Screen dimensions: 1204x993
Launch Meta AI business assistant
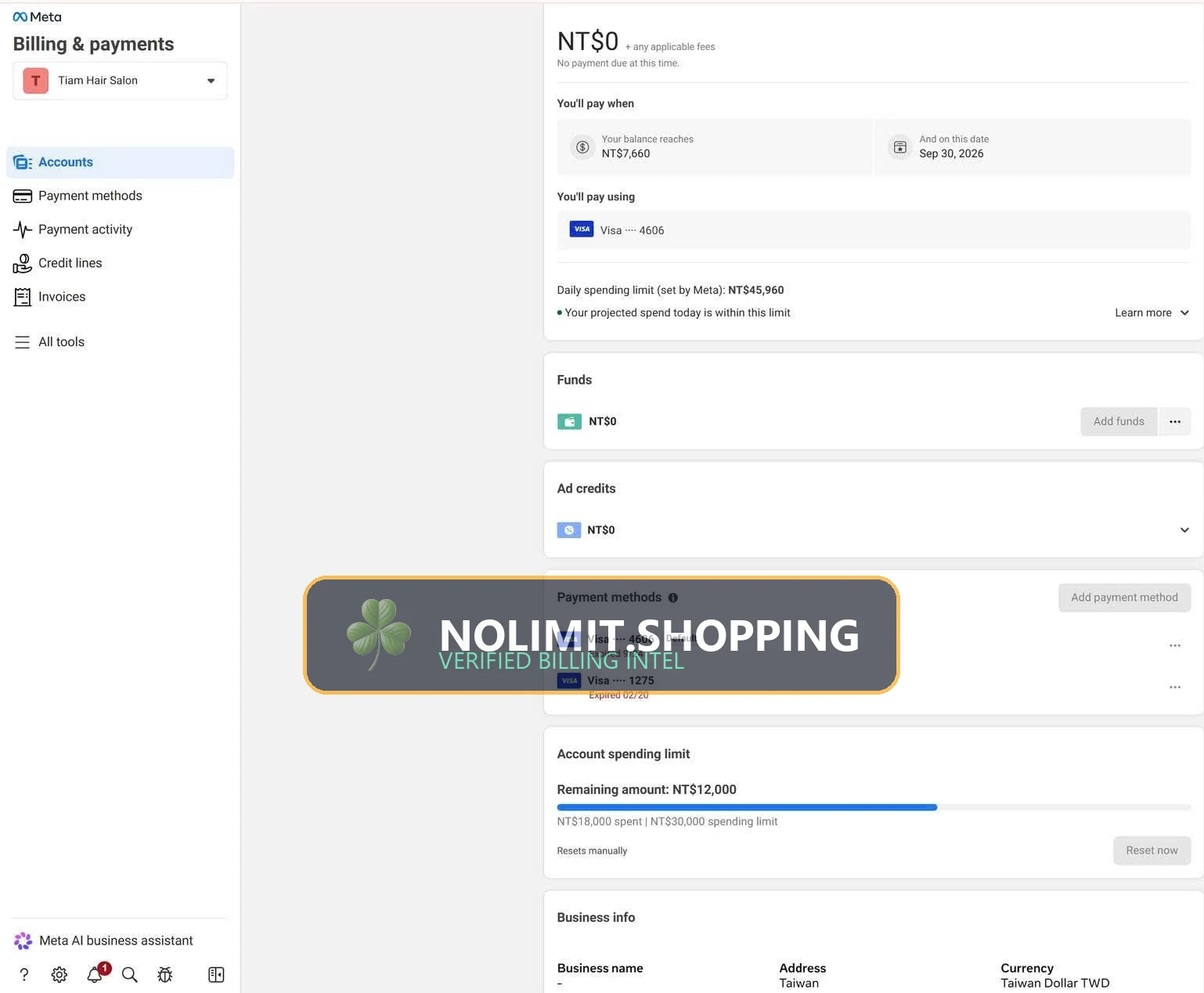click(x=103, y=941)
